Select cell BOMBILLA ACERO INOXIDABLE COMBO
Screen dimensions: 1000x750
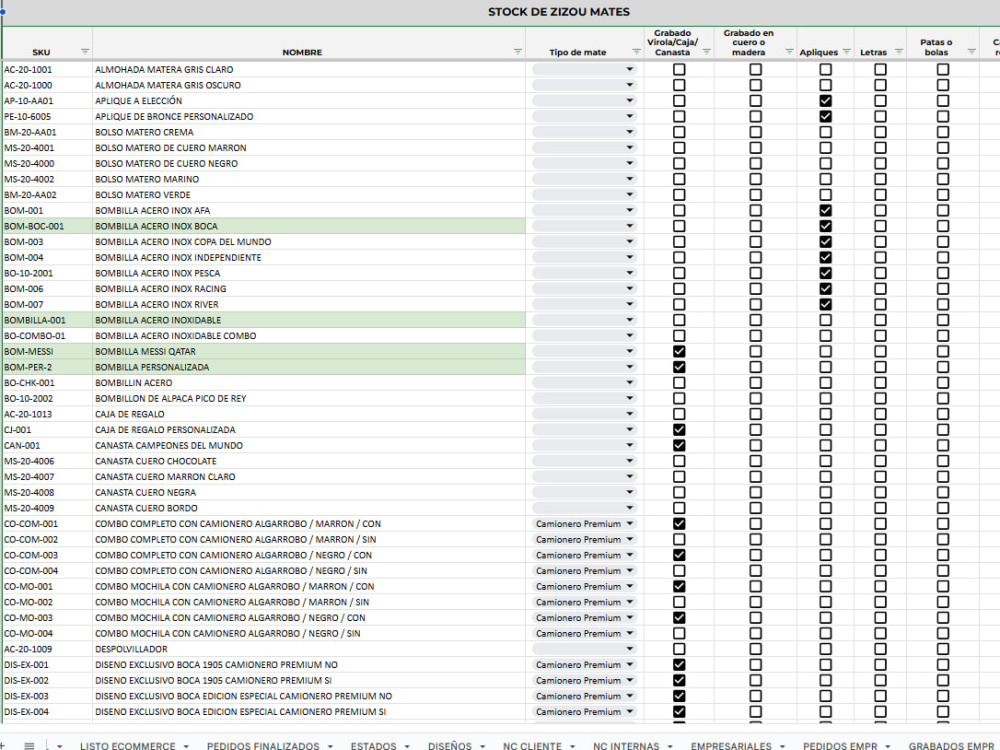309,335
